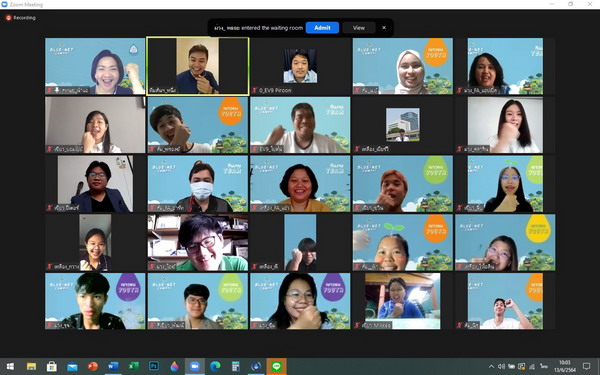Select the yellow-highlighted active speaker tile
Viewport: 600px width, 375px height.
198,66
